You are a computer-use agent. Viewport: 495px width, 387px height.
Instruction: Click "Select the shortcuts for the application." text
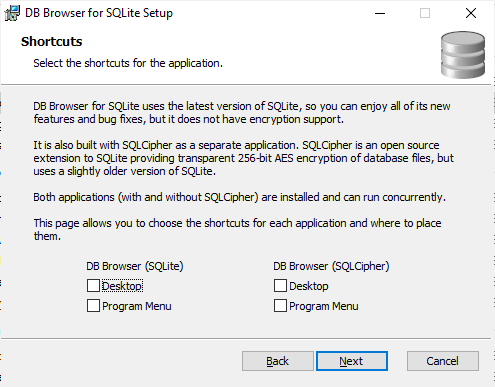point(128,63)
